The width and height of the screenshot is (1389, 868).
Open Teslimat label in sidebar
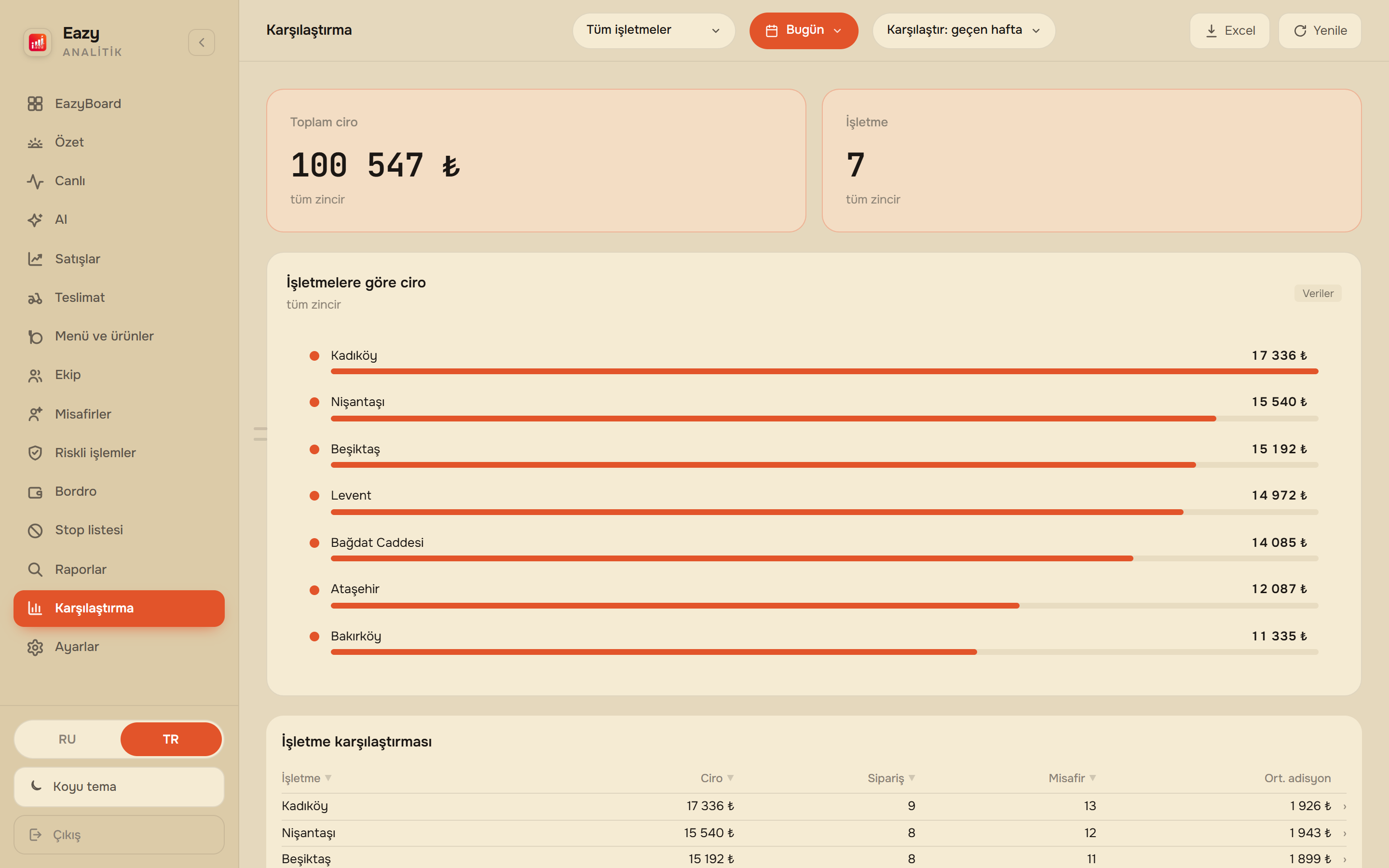[80, 298]
